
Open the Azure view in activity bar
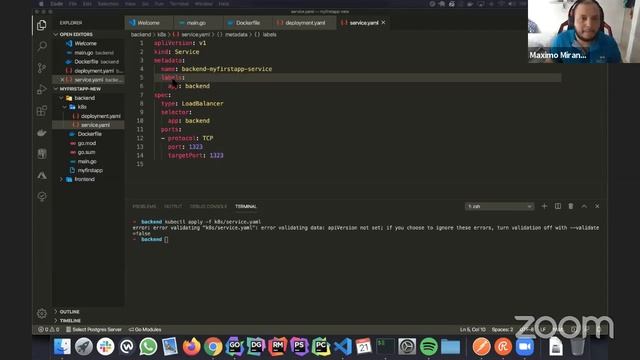pyautogui.click(x=42, y=176)
